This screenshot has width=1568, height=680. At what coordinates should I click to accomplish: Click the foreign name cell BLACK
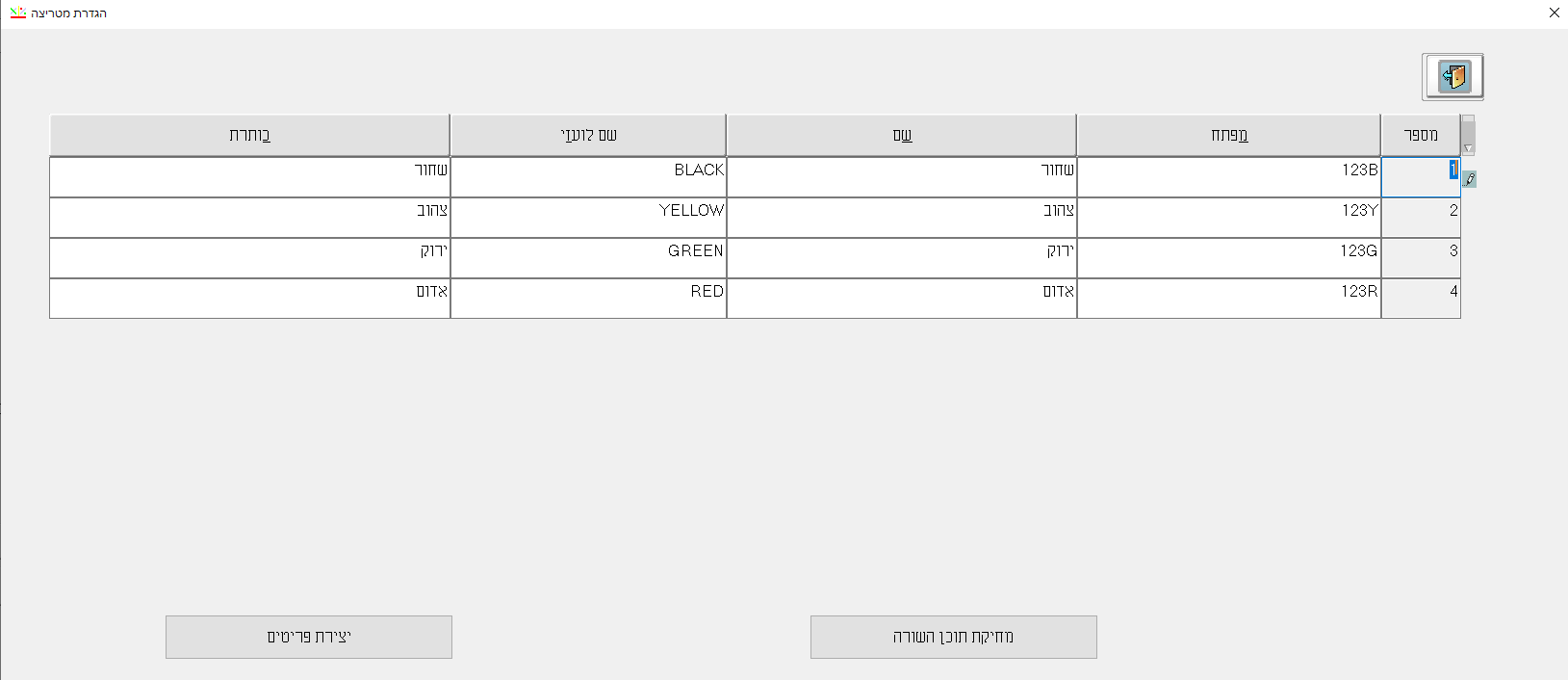(588, 177)
